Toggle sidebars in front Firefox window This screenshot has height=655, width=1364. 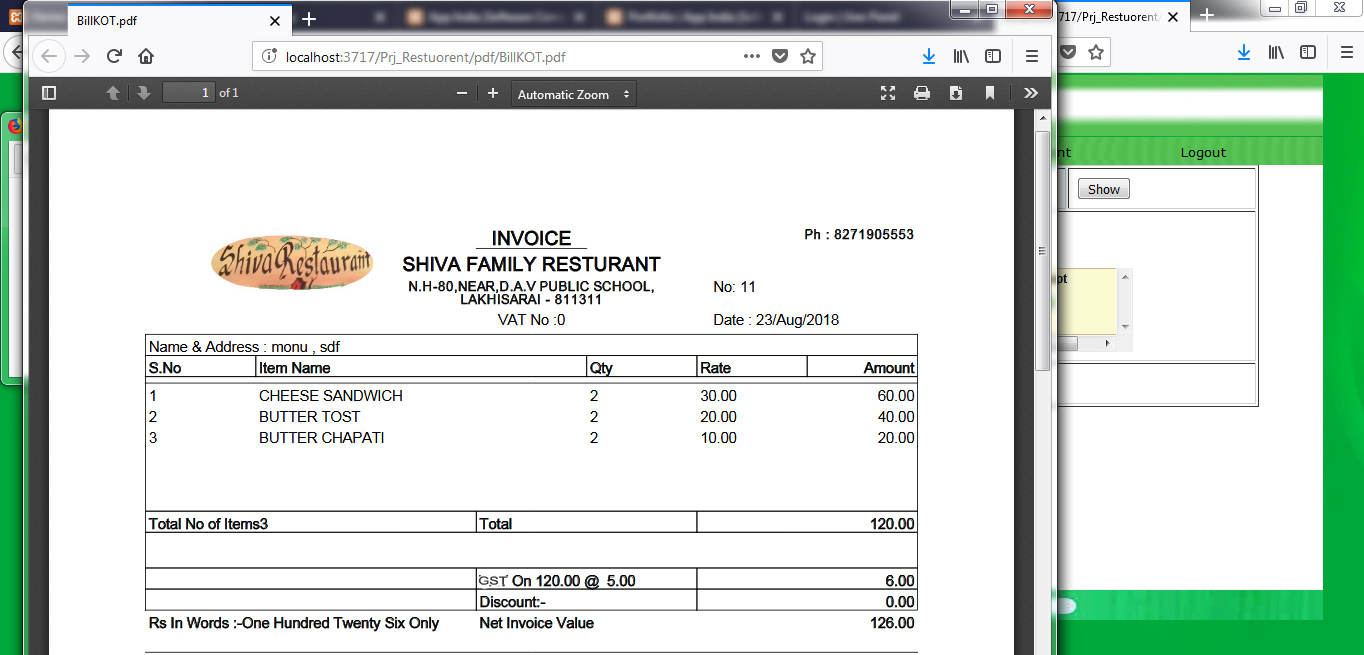(x=993, y=56)
